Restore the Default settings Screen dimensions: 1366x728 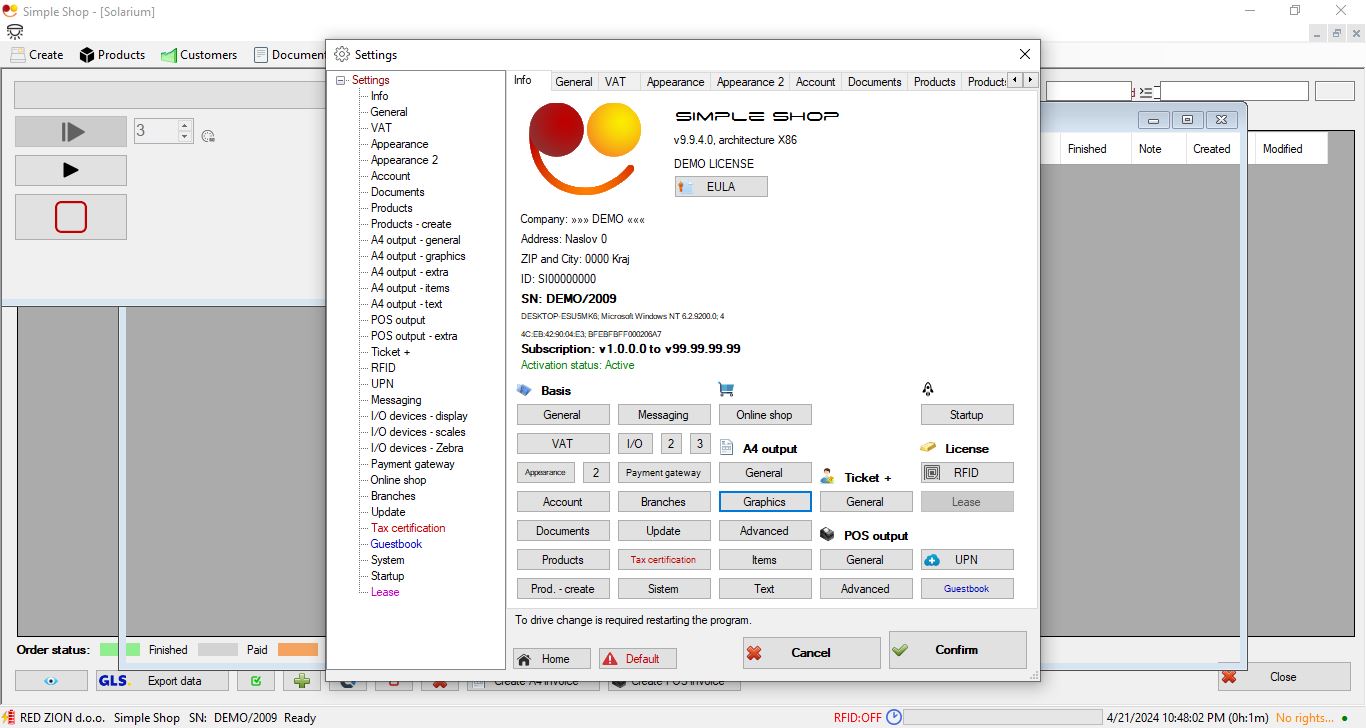(x=638, y=659)
